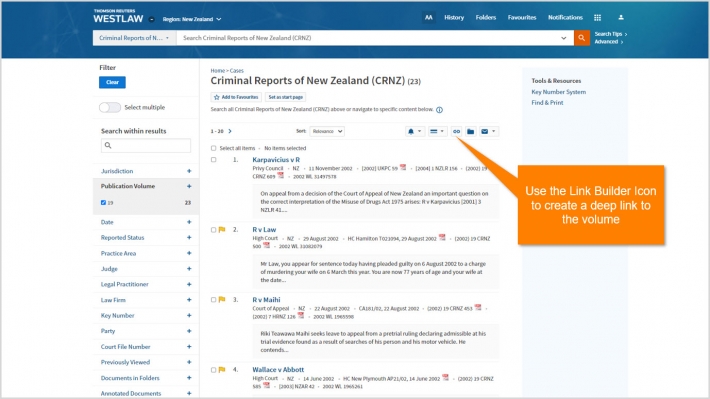Click the AA text size icon
Screen dimensions: 710x399
click(x=428, y=18)
